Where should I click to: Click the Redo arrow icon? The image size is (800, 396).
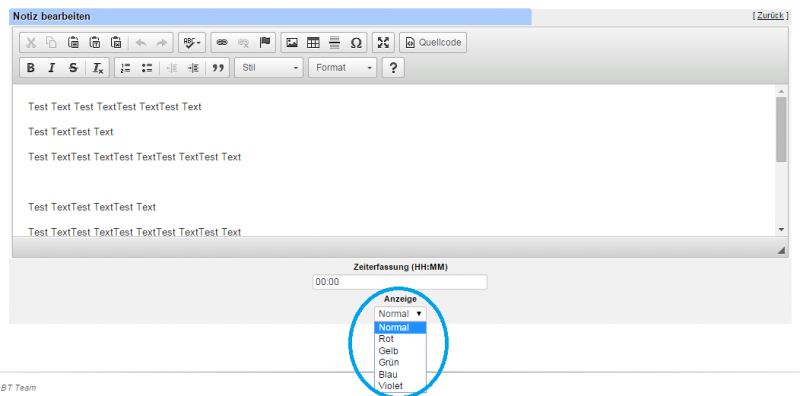pos(161,43)
